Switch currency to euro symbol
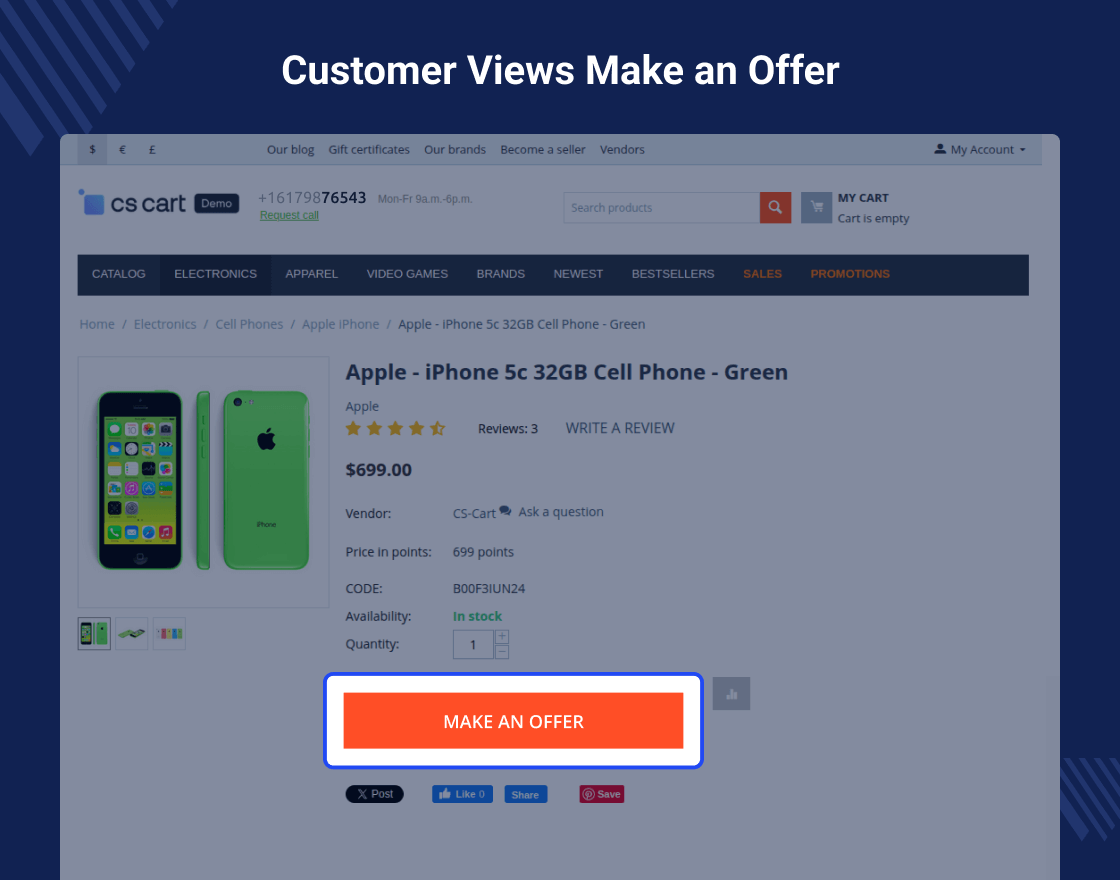The height and width of the screenshot is (880, 1120). point(122,149)
